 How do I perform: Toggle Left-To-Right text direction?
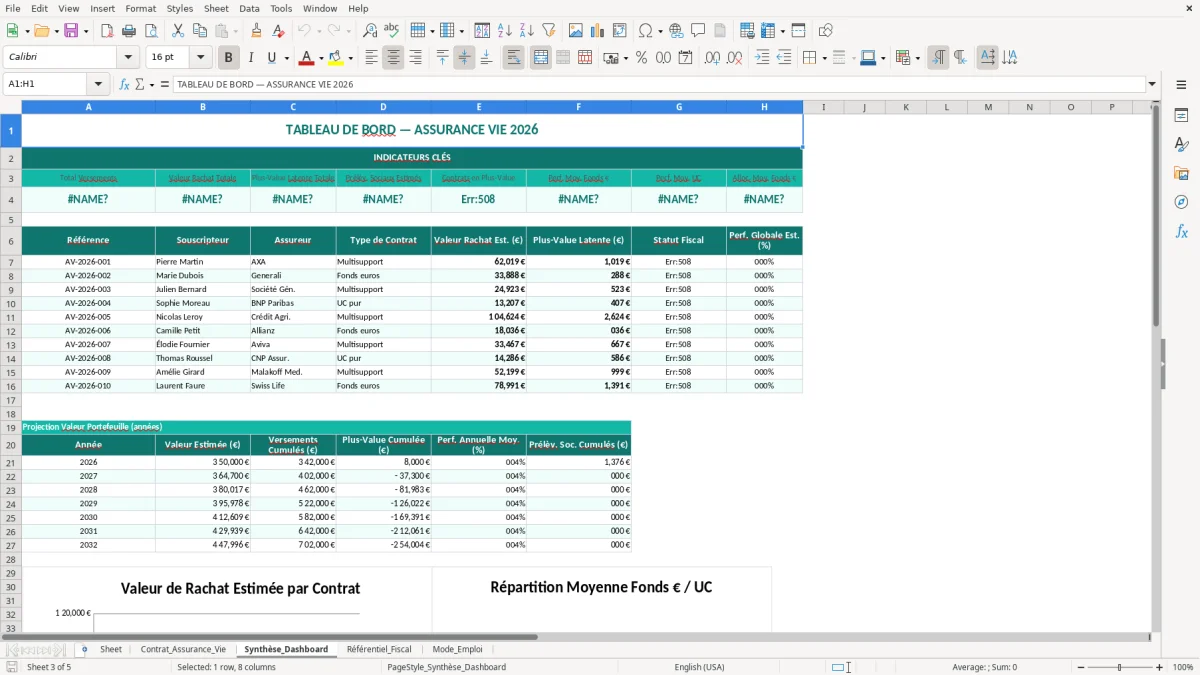(x=938, y=58)
